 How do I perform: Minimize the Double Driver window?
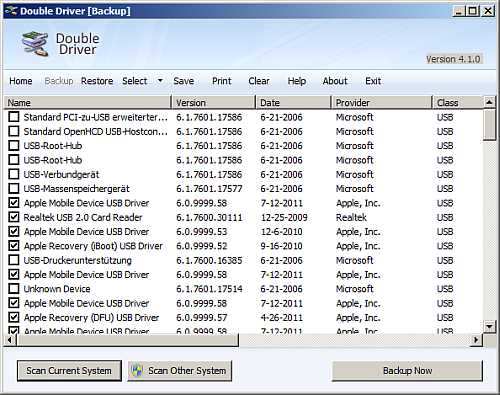[x=459, y=11]
